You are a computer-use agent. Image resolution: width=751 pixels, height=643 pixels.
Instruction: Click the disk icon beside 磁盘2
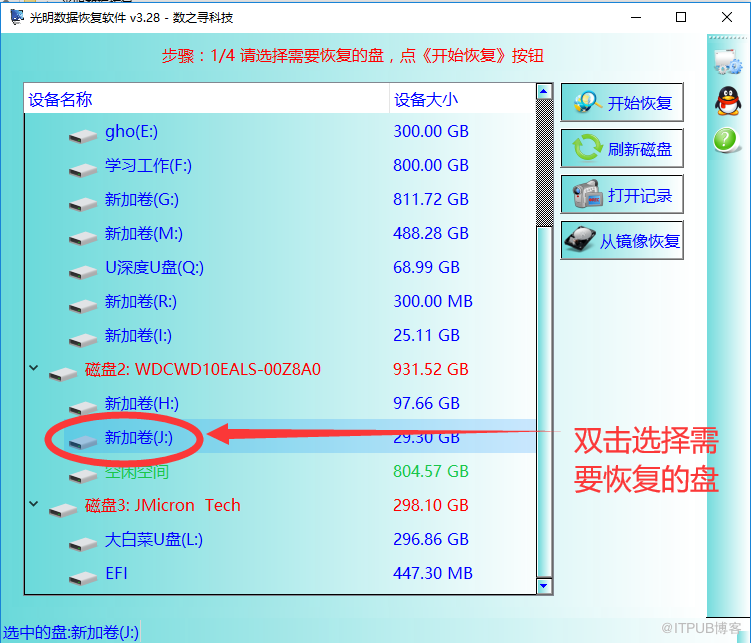63,374
